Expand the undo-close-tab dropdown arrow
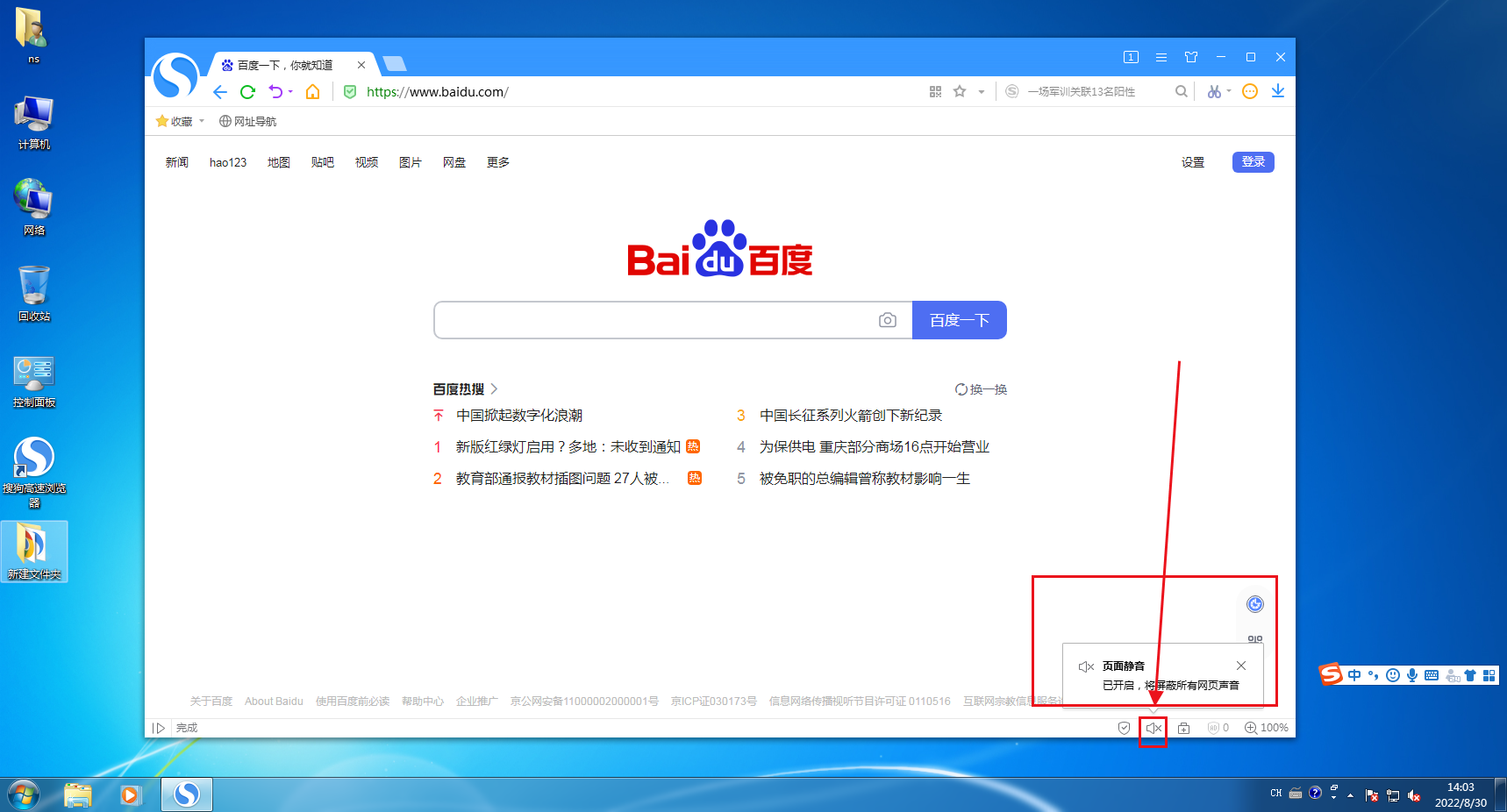This screenshot has width=1507, height=812. (290, 92)
